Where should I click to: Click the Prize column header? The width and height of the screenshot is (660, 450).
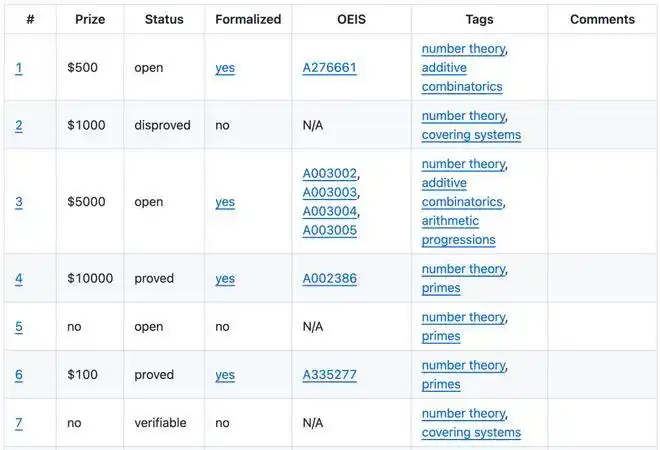pyautogui.click(x=90, y=19)
